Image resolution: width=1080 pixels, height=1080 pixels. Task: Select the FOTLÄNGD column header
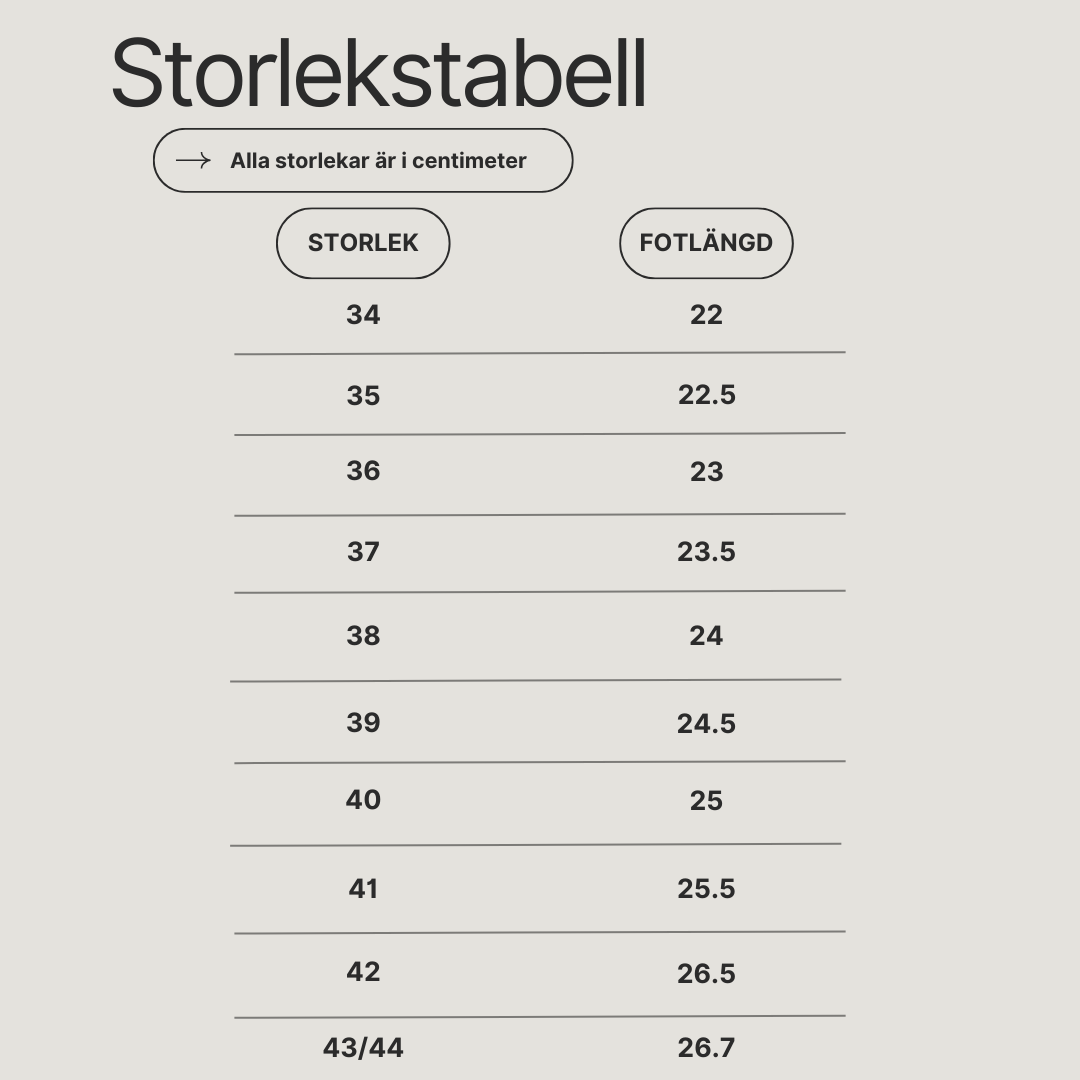tap(706, 243)
